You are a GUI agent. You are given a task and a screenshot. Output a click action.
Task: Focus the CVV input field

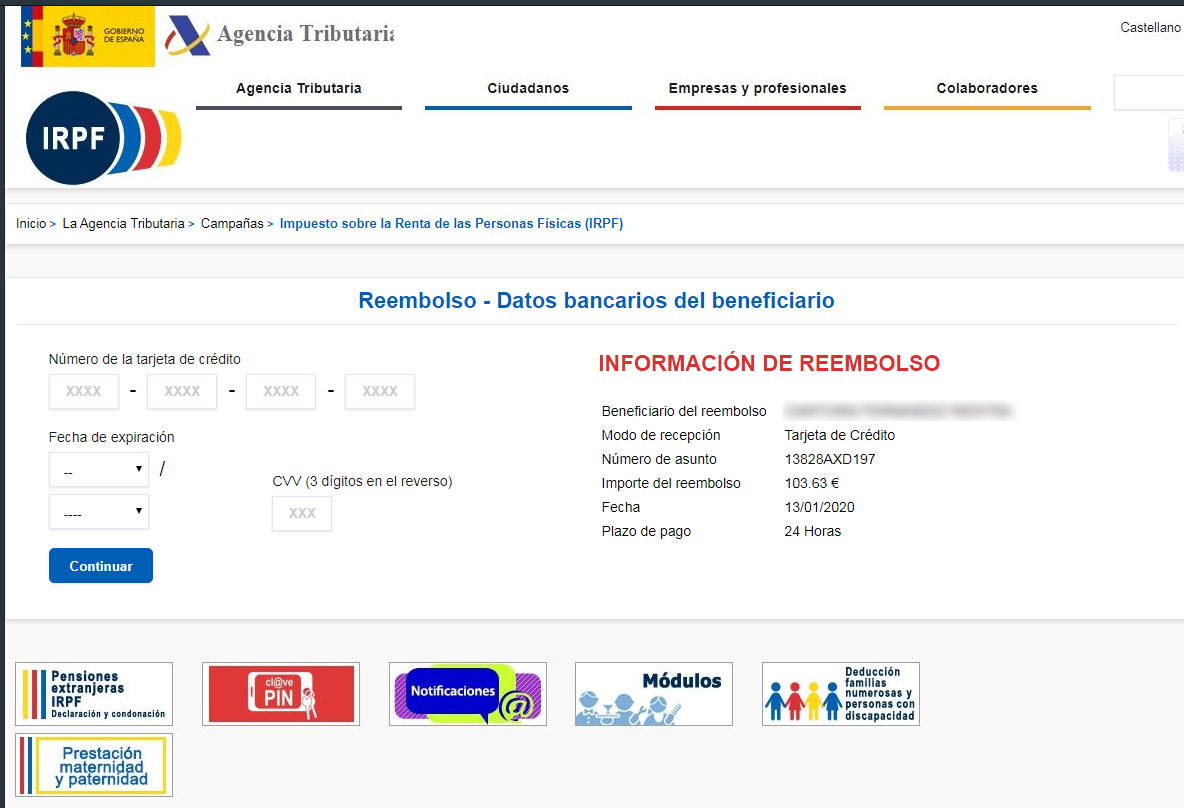(x=302, y=513)
